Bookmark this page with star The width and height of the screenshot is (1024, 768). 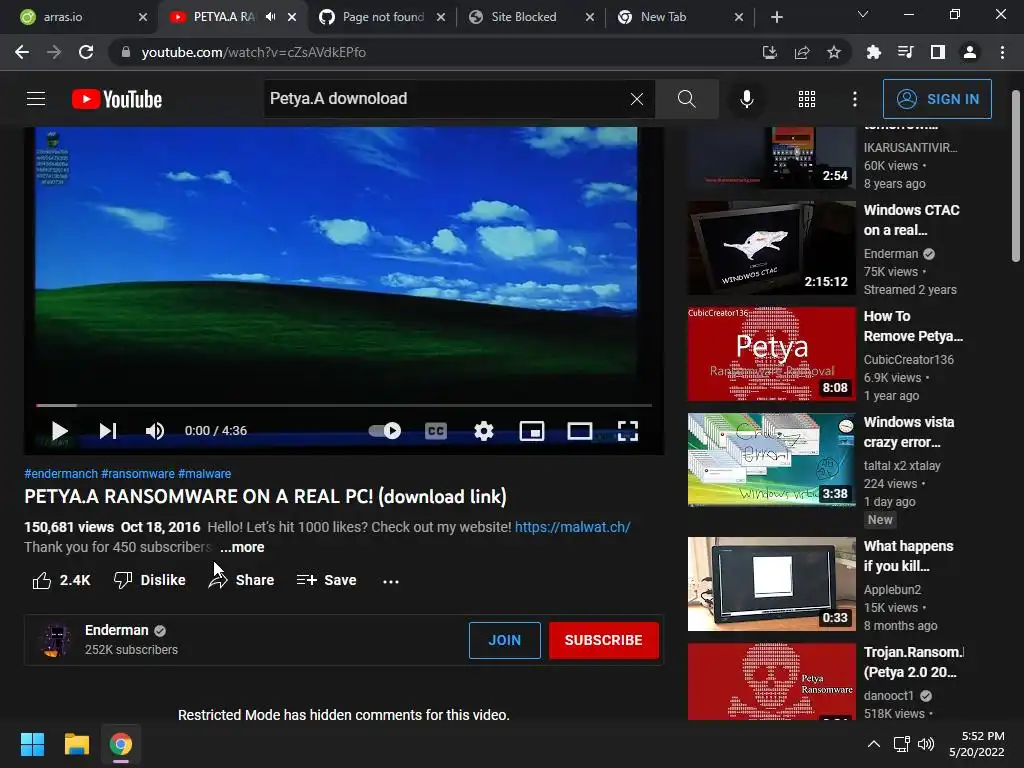click(x=834, y=52)
